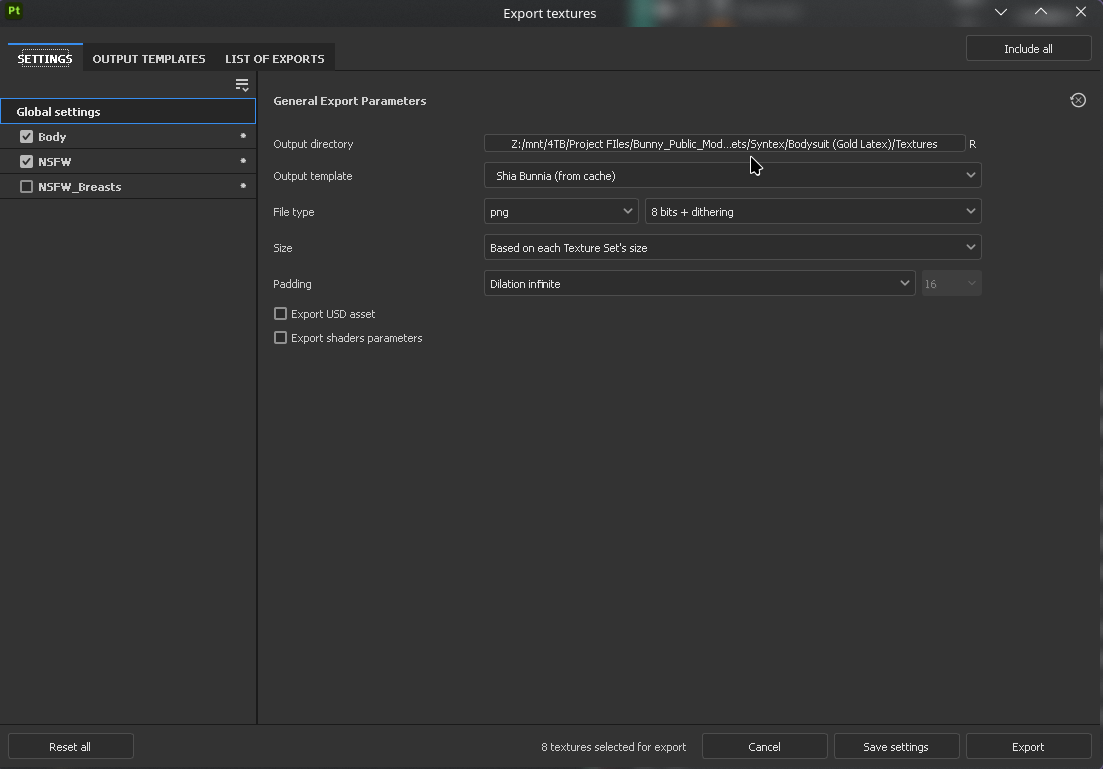Click the Include all button
The height and width of the screenshot is (769, 1103).
[1028, 49]
